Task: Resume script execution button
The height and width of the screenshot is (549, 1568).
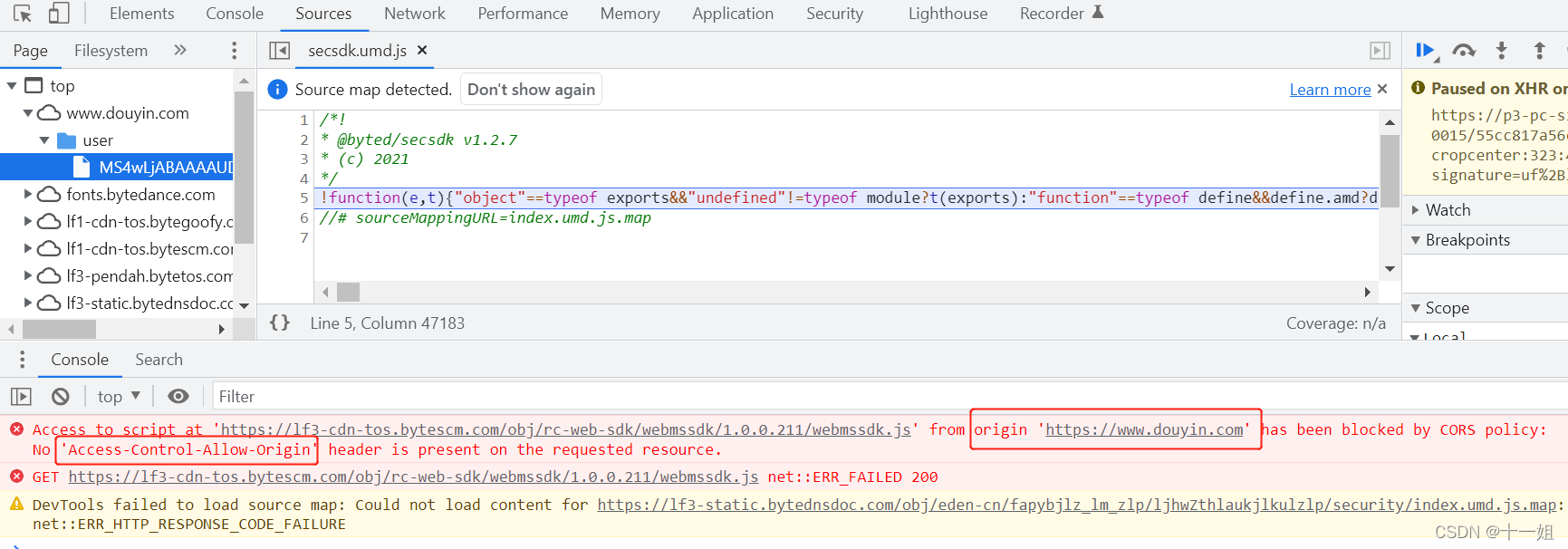Action: point(1425,51)
